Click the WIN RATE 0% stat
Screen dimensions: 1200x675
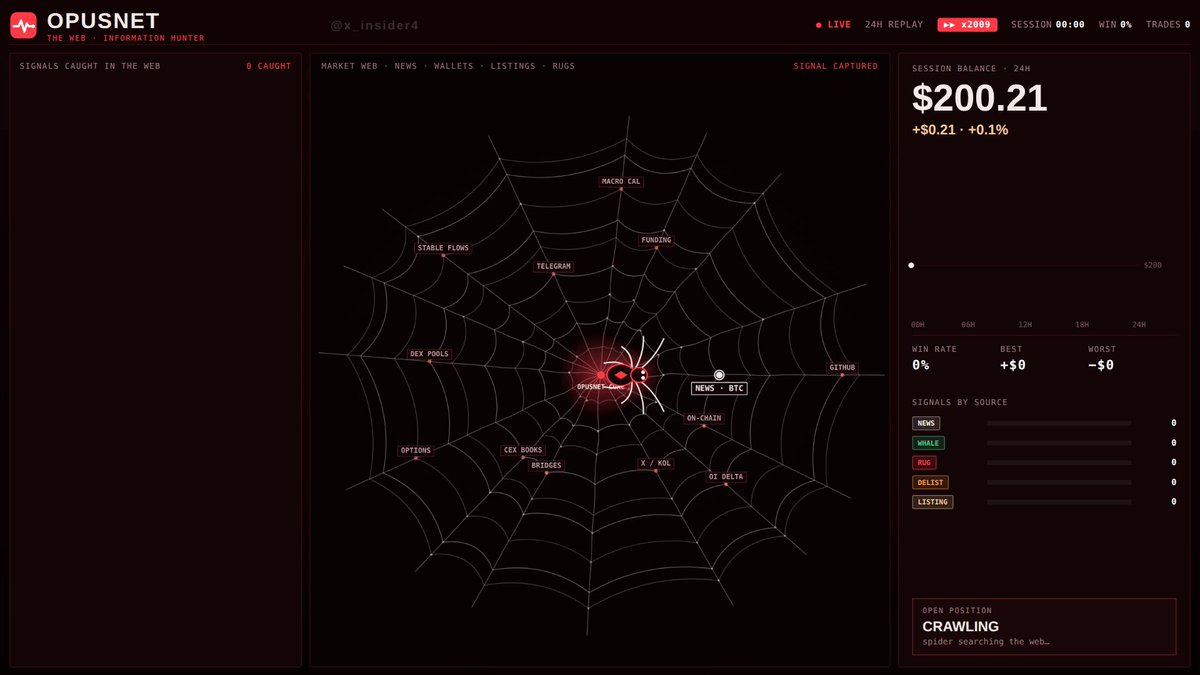[x=934, y=358]
